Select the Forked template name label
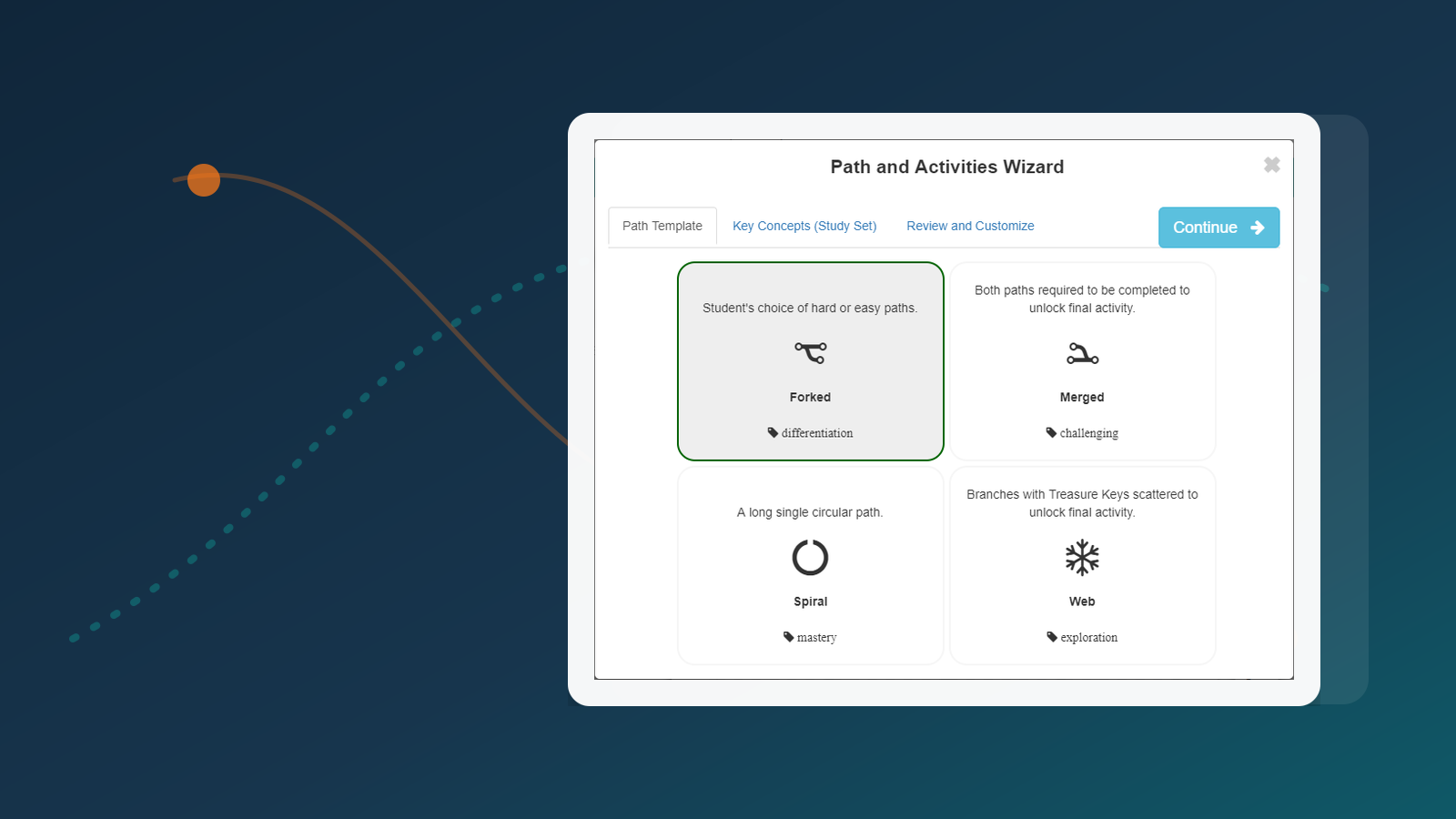Screen dimensions: 1456x819 [810, 398]
